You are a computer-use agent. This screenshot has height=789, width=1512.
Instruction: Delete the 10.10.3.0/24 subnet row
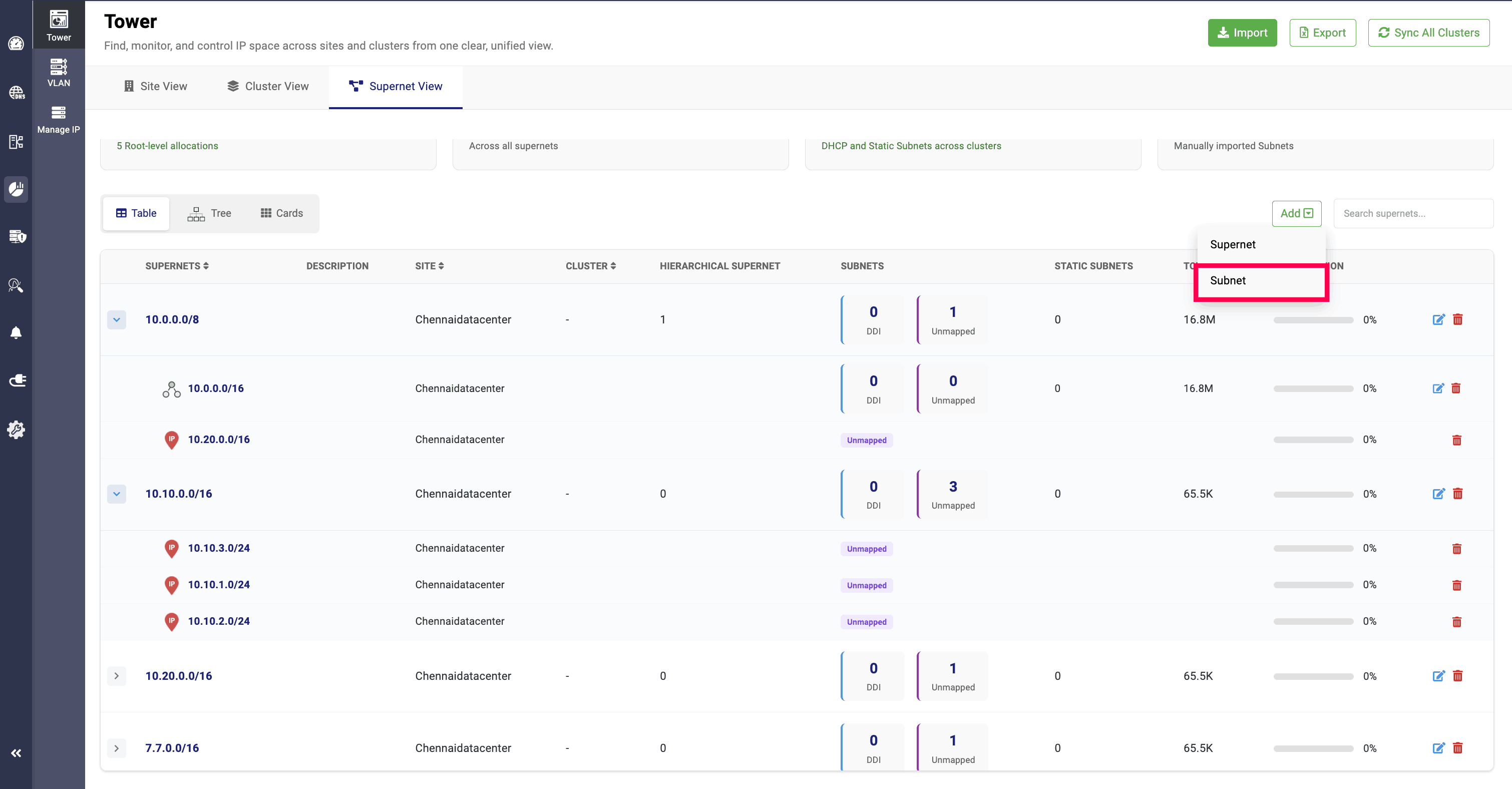point(1456,548)
